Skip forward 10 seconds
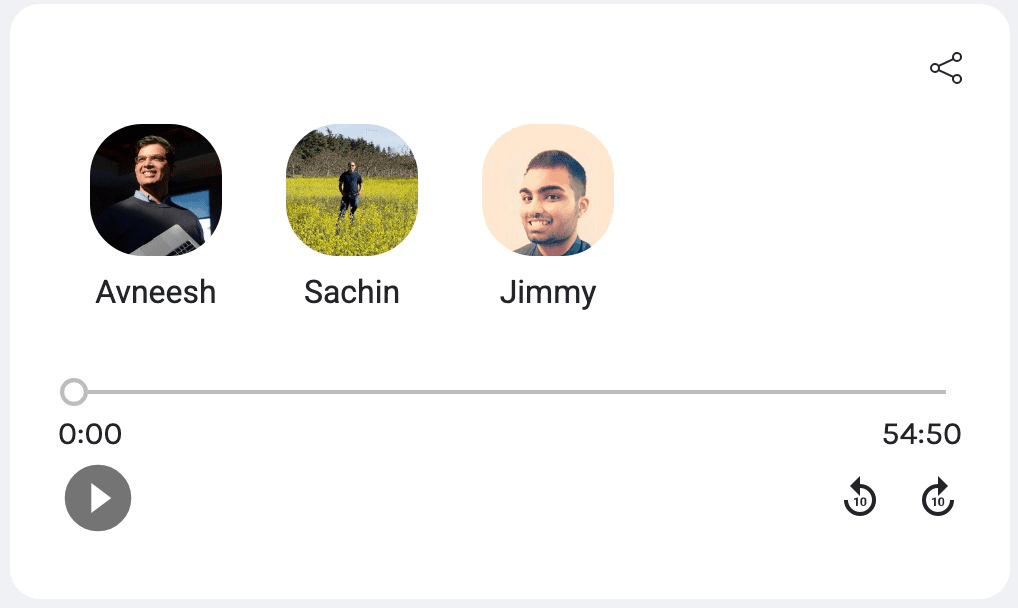 click(x=937, y=497)
